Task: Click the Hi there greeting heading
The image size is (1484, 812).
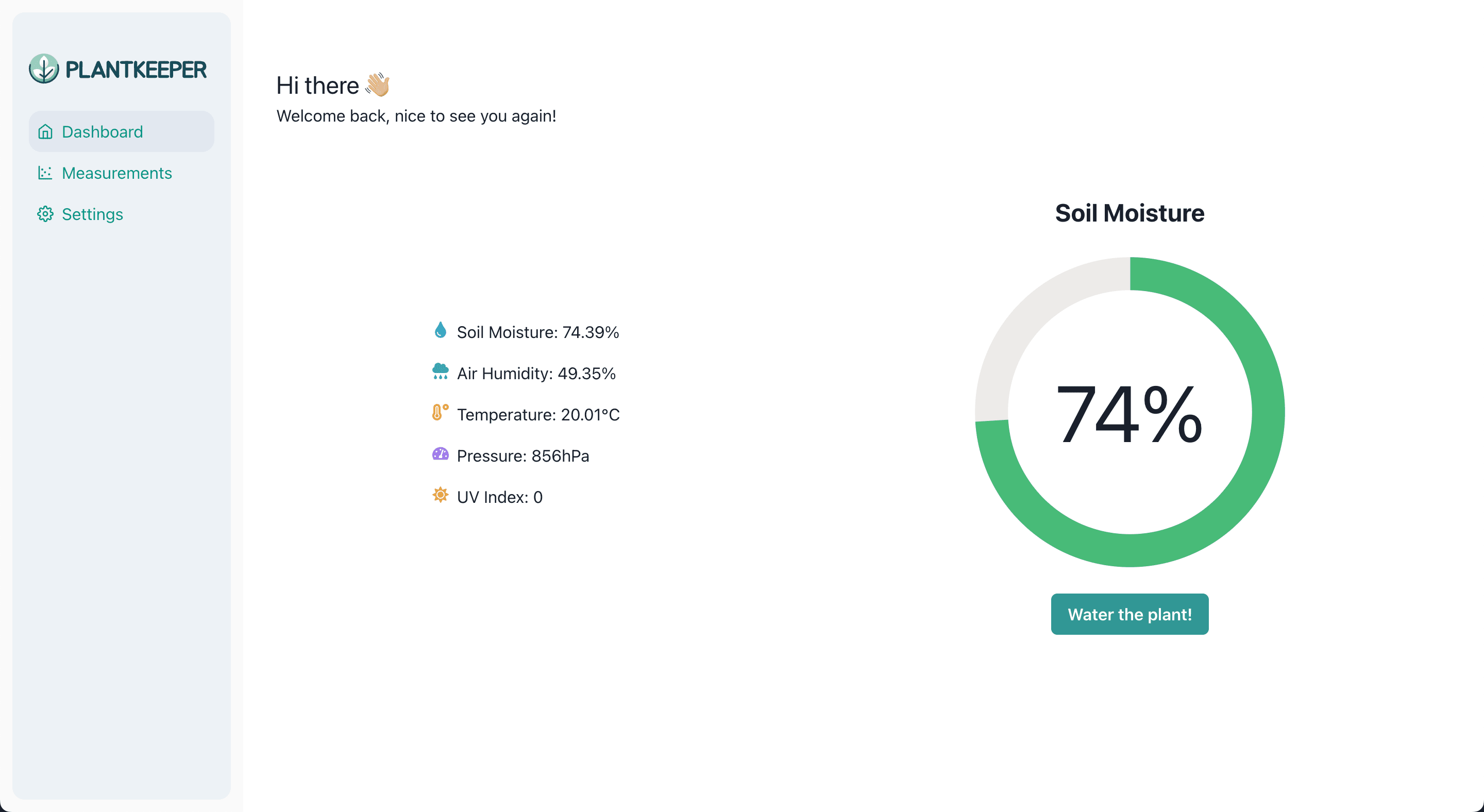Action: click(x=318, y=86)
